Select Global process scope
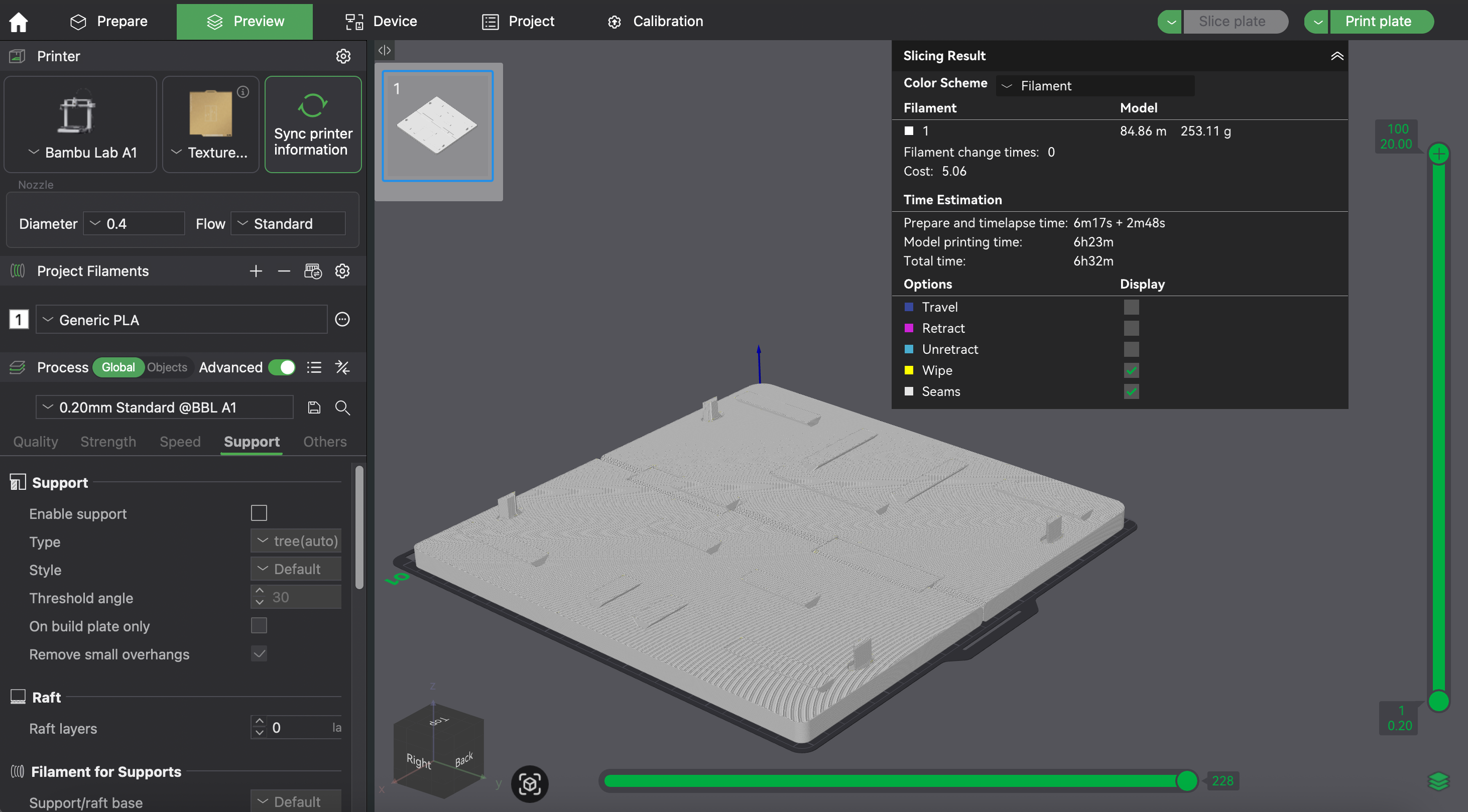The image size is (1468, 812). click(x=118, y=367)
